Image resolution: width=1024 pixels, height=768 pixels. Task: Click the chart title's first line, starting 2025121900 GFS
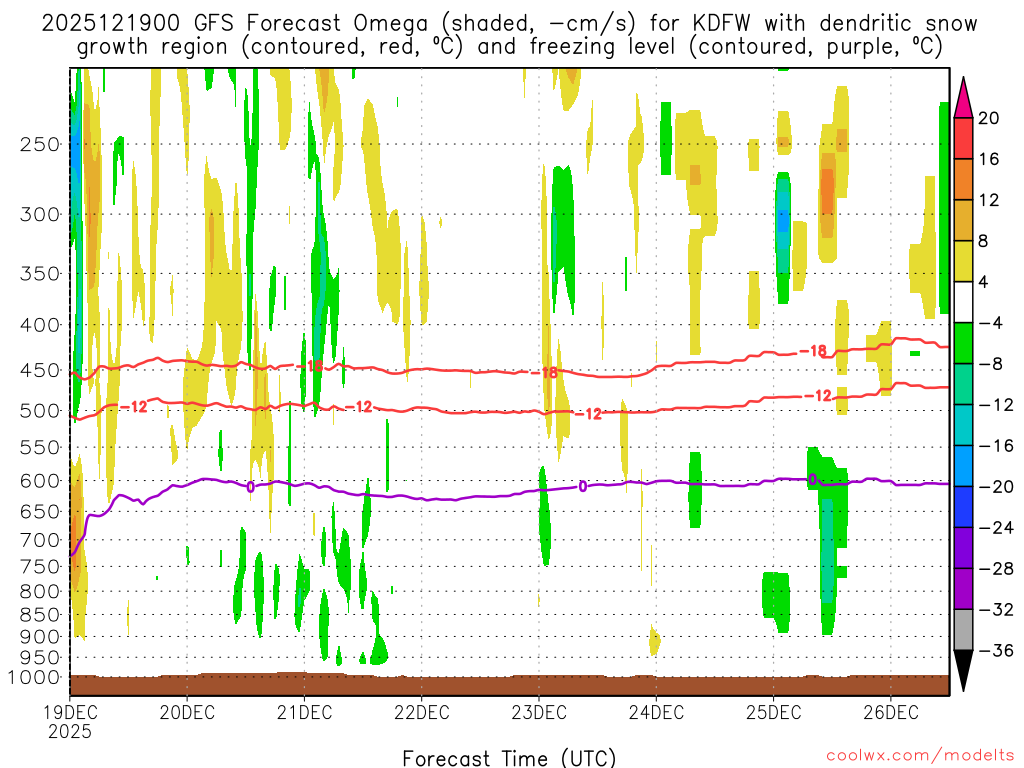point(509,24)
